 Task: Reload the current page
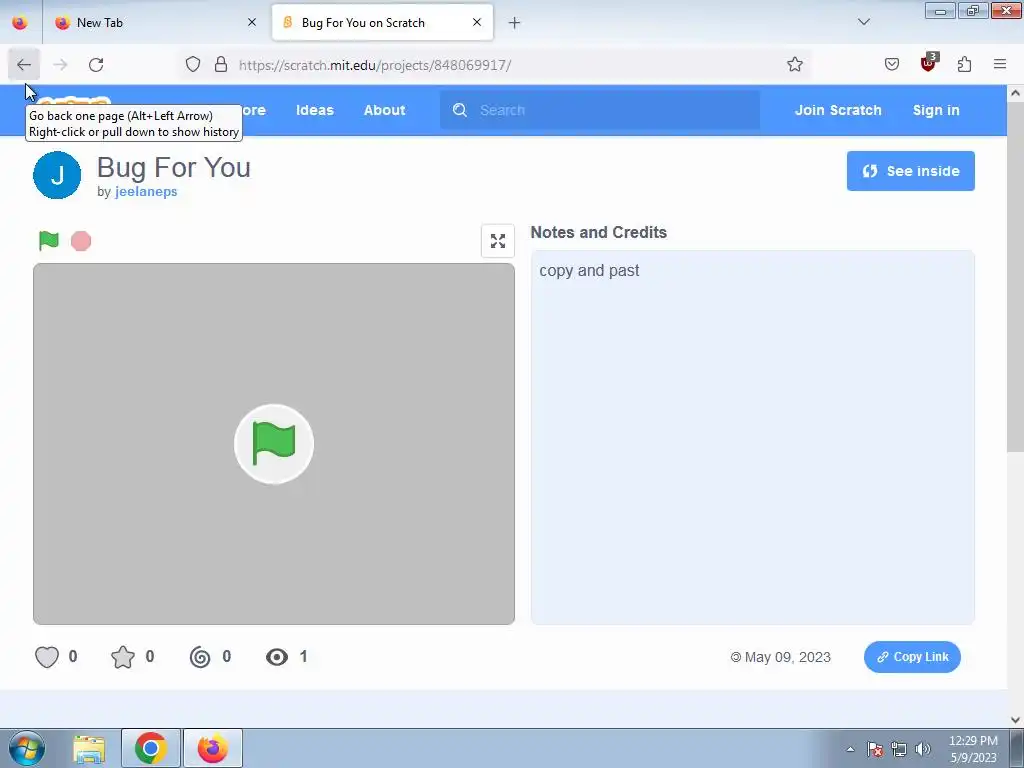96,65
